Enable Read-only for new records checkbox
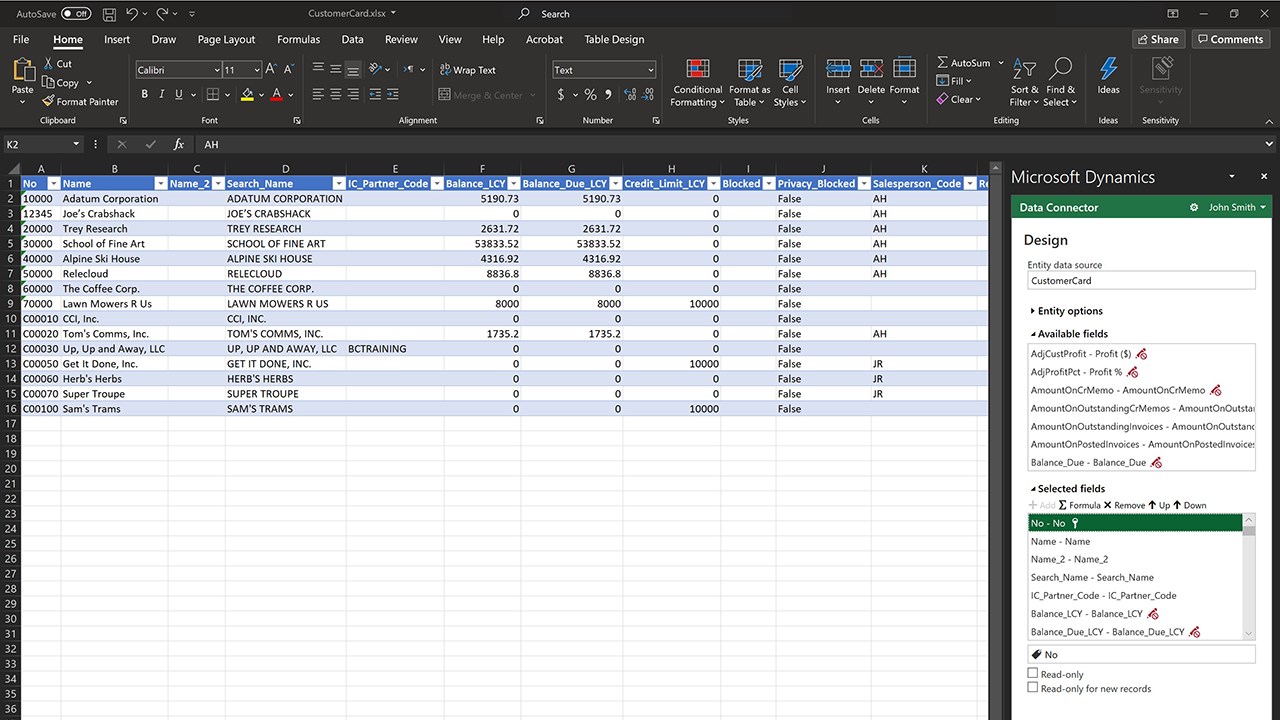Viewport: 1280px width, 720px height. 1033,688
